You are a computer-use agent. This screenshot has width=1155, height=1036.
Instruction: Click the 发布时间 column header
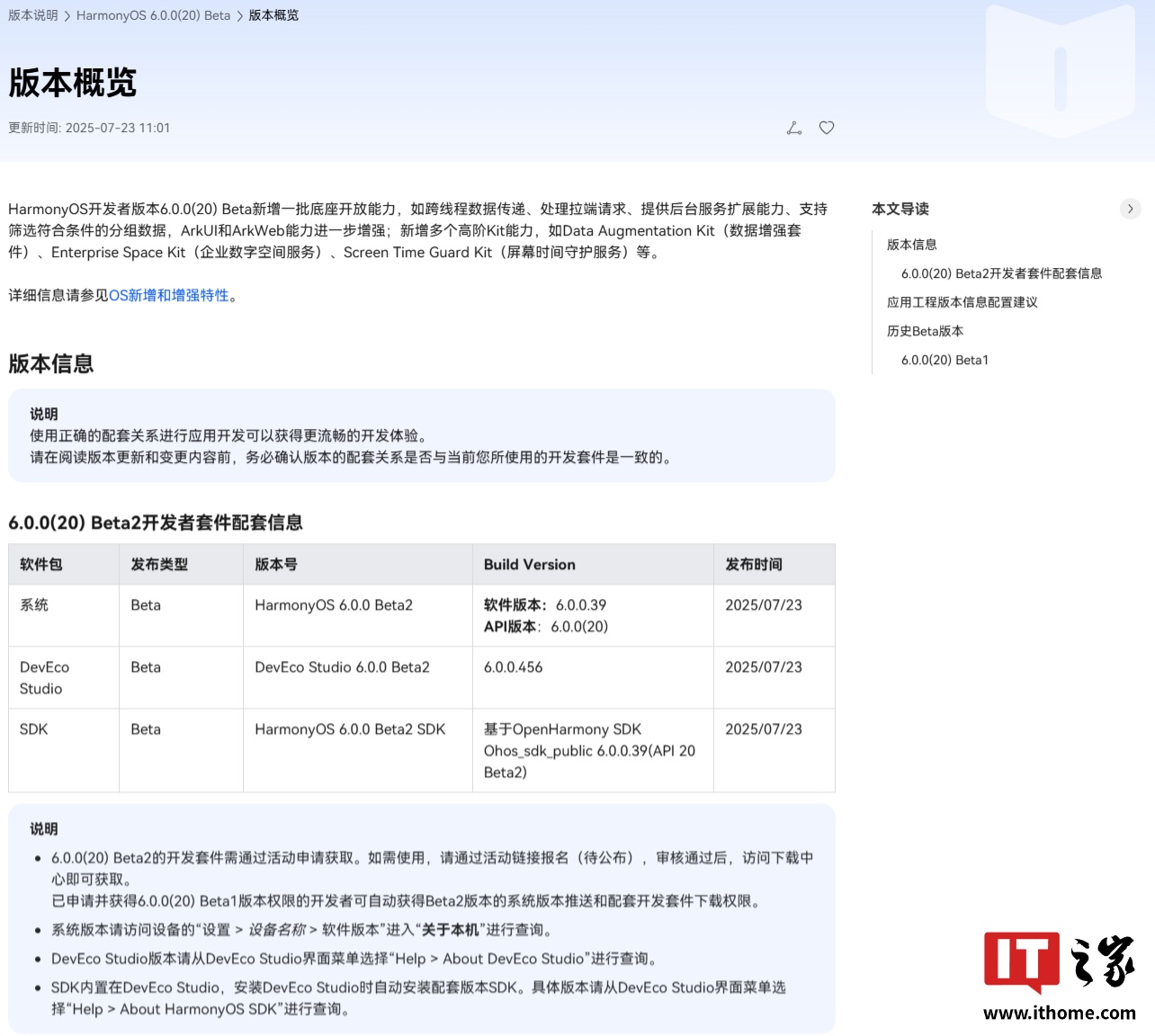753,565
